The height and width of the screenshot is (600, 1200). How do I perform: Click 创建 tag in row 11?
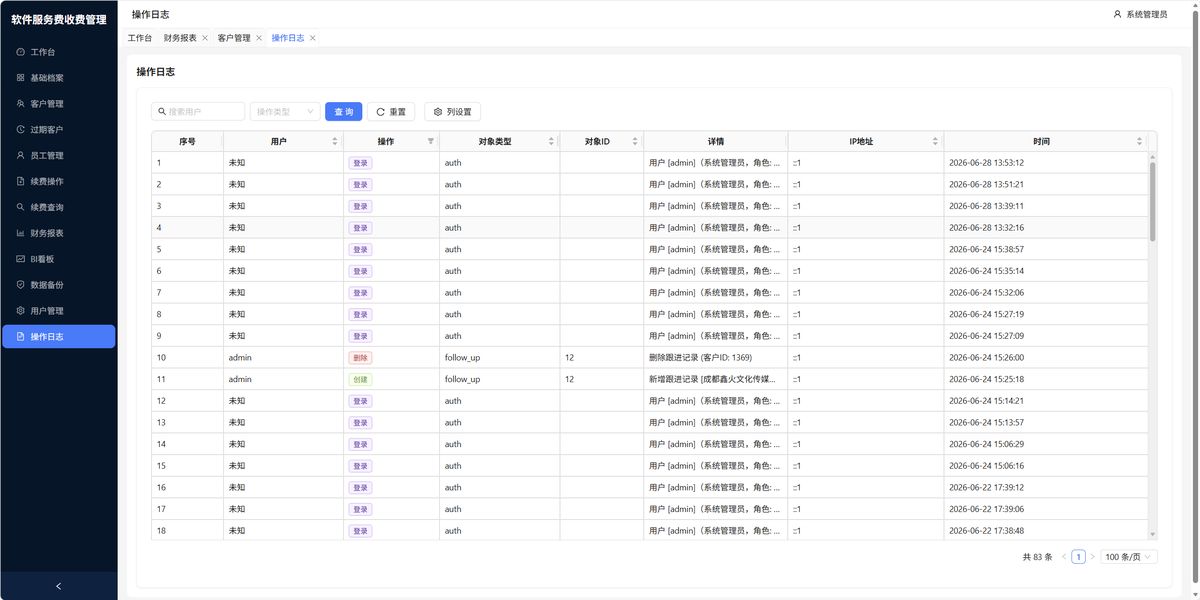click(x=360, y=379)
